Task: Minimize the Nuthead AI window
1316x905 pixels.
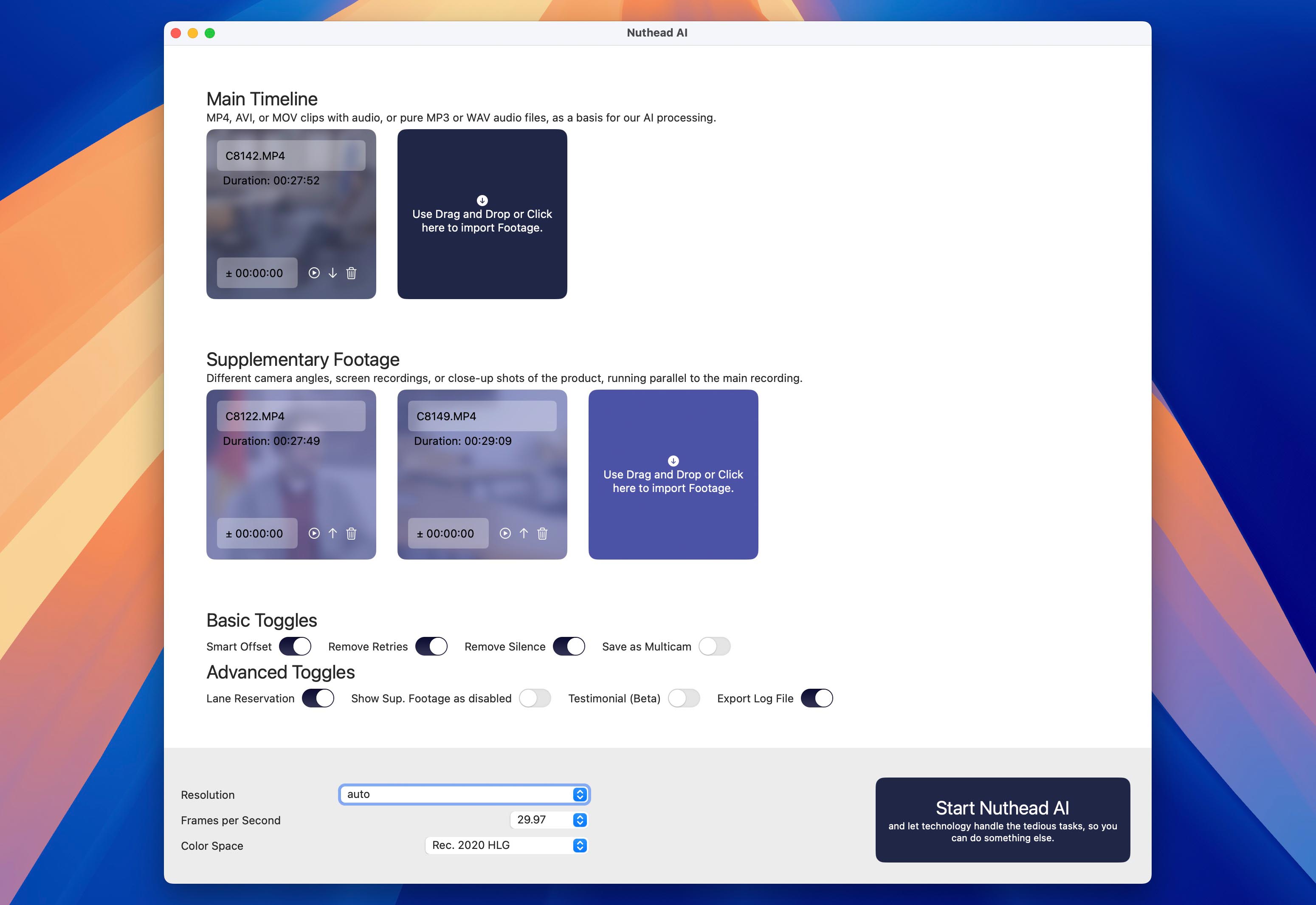Action: coord(193,33)
